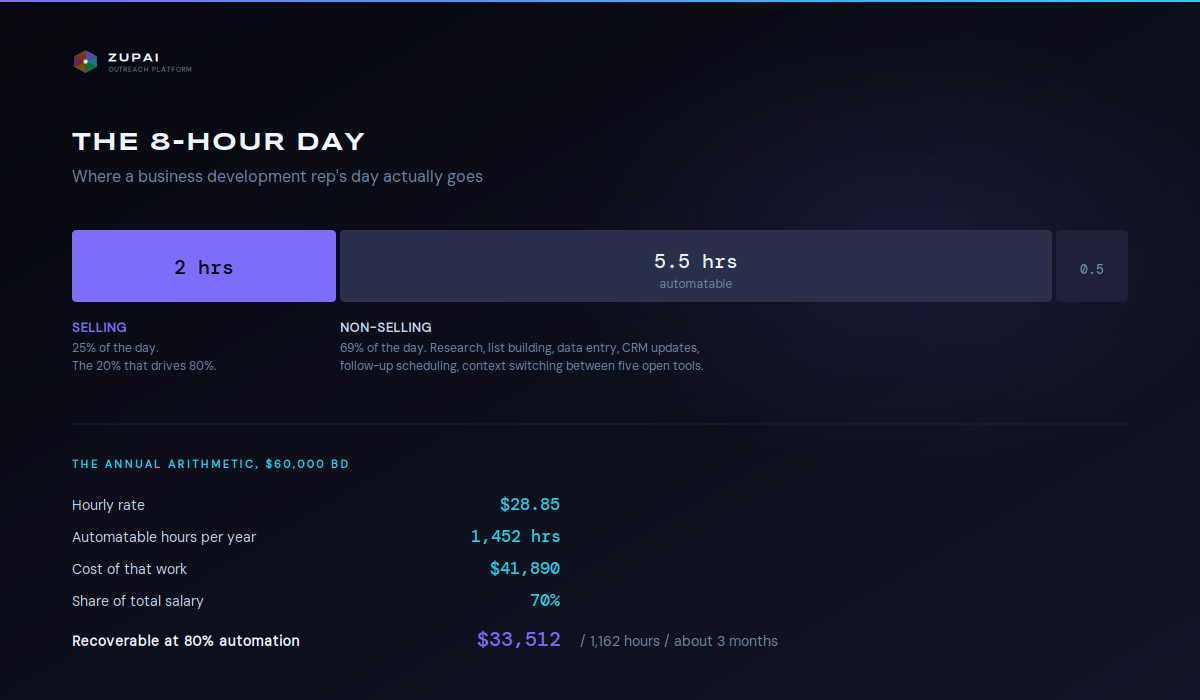Click the 1,162 hours about 3 months note
This screenshot has width=1200, height=700.
click(679, 641)
